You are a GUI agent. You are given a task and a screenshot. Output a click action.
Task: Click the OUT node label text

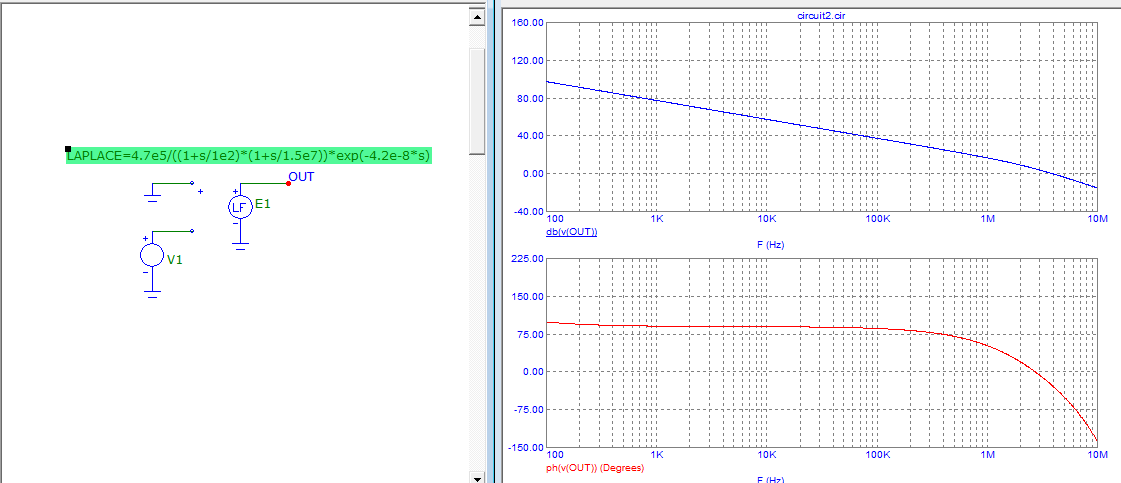click(301, 177)
